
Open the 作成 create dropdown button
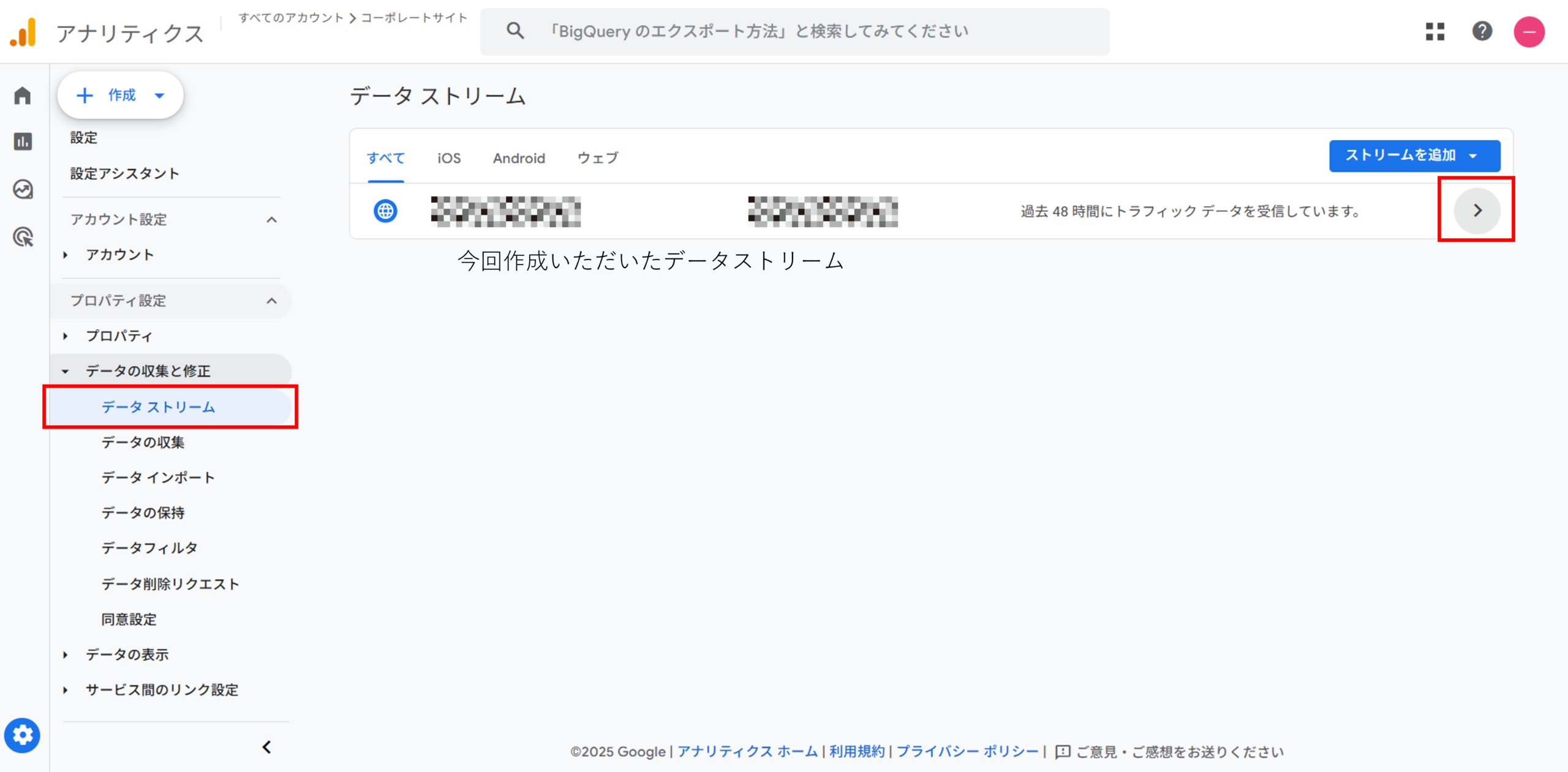click(121, 96)
